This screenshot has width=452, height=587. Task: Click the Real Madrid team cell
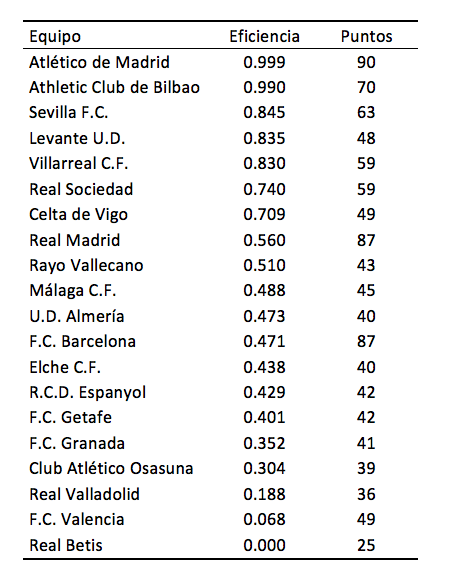pyautogui.click(x=75, y=240)
